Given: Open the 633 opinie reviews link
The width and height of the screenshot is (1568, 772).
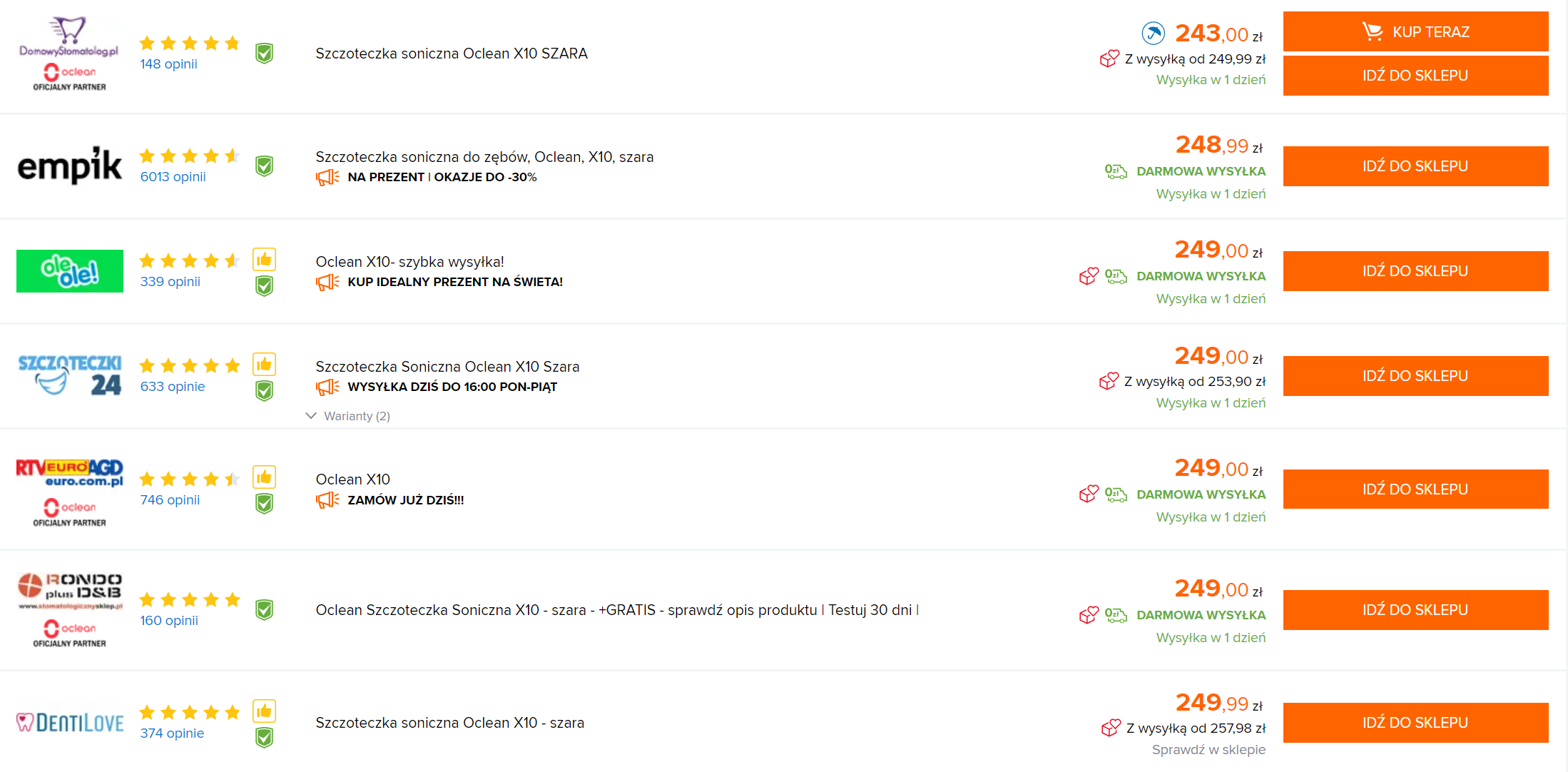Looking at the screenshot, I should click(x=173, y=387).
